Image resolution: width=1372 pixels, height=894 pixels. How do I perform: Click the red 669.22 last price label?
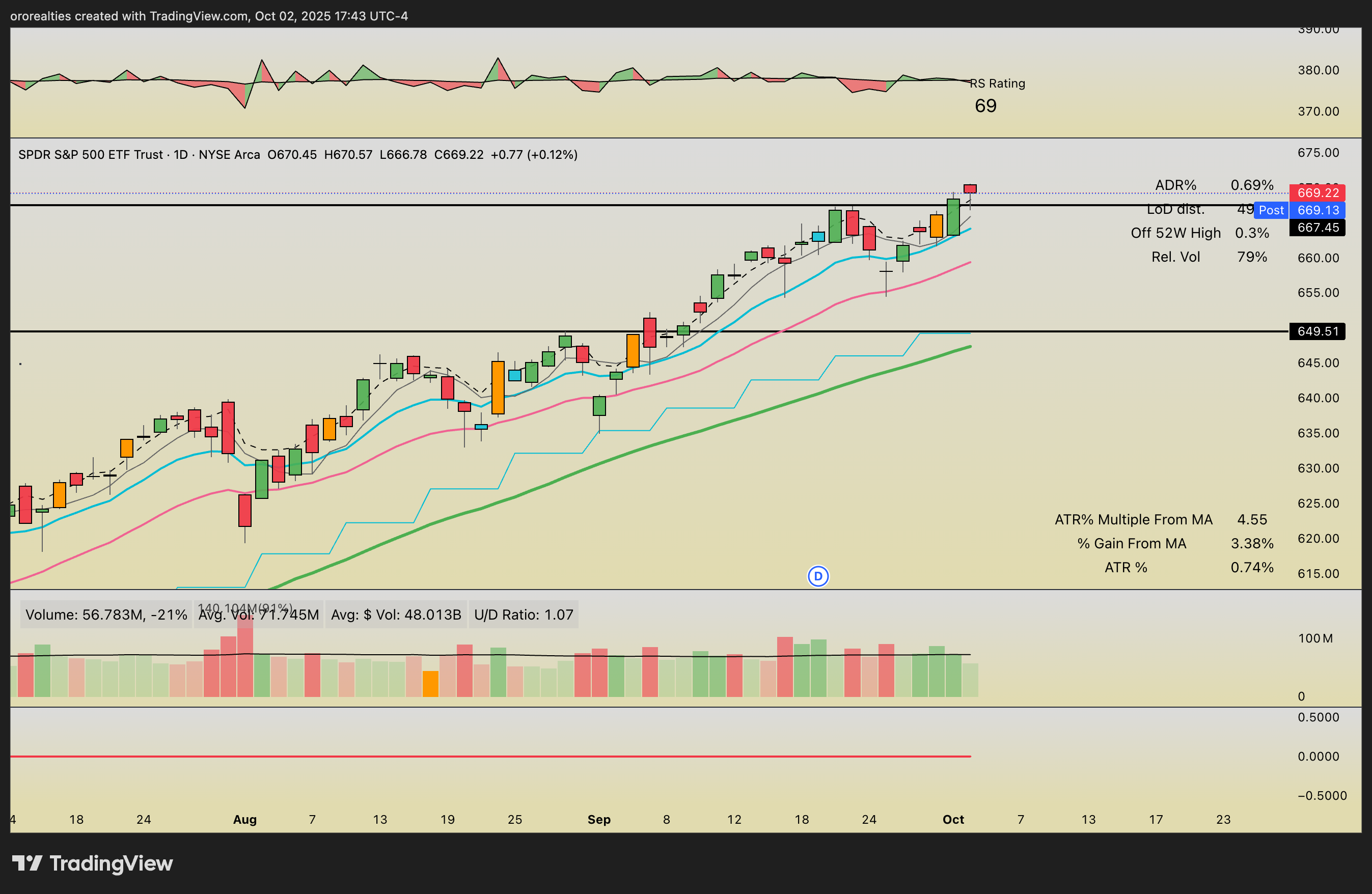coord(1317,192)
